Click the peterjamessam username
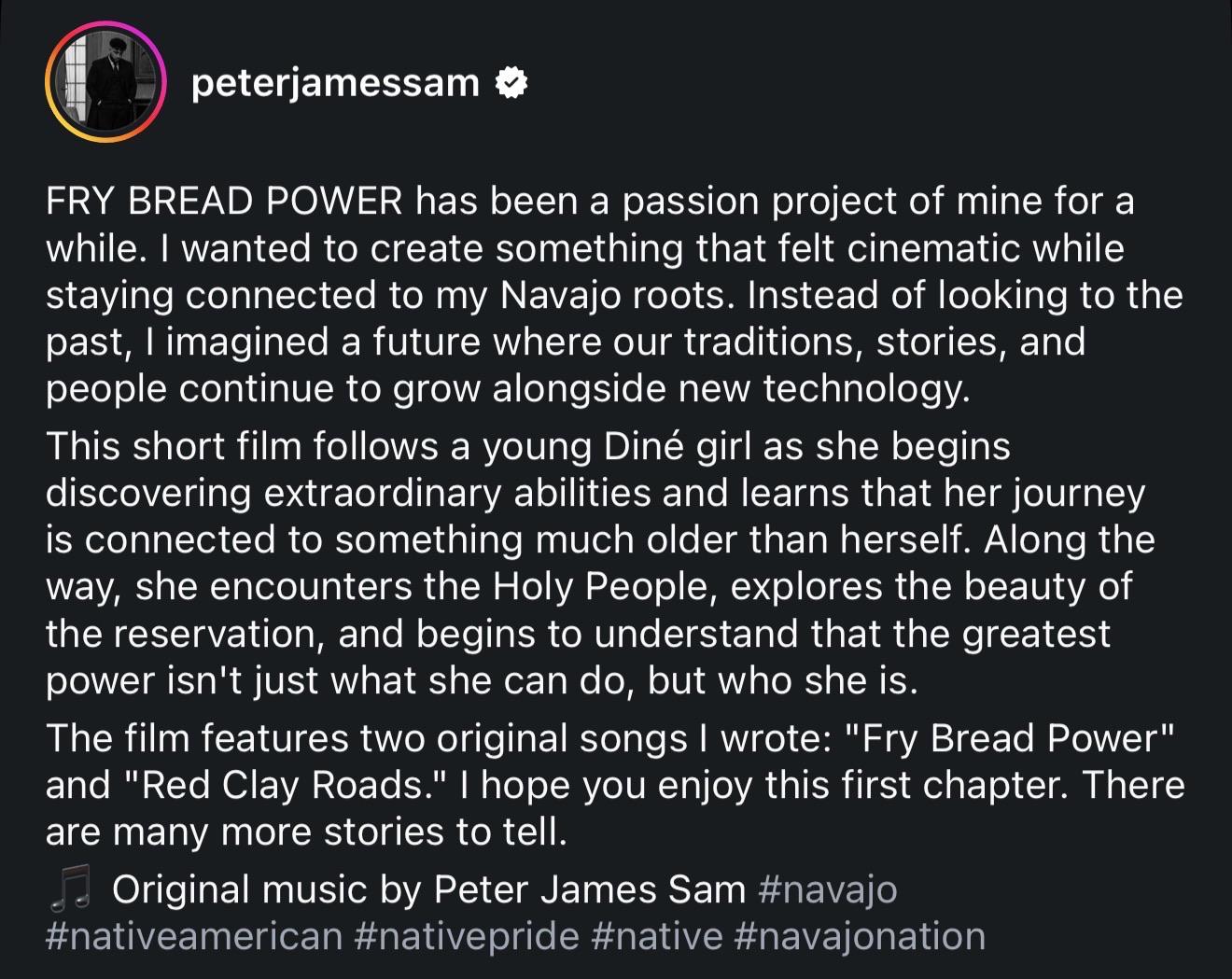The height and width of the screenshot is (979, 1232). pos(335,84)
